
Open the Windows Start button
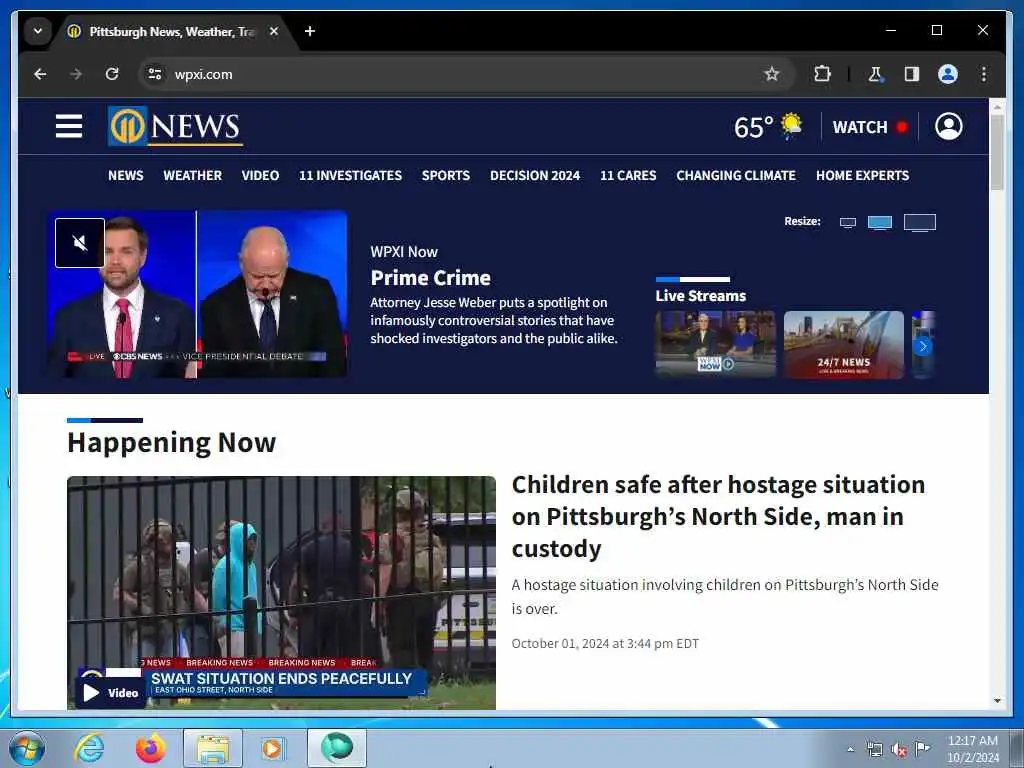point(27,748)
